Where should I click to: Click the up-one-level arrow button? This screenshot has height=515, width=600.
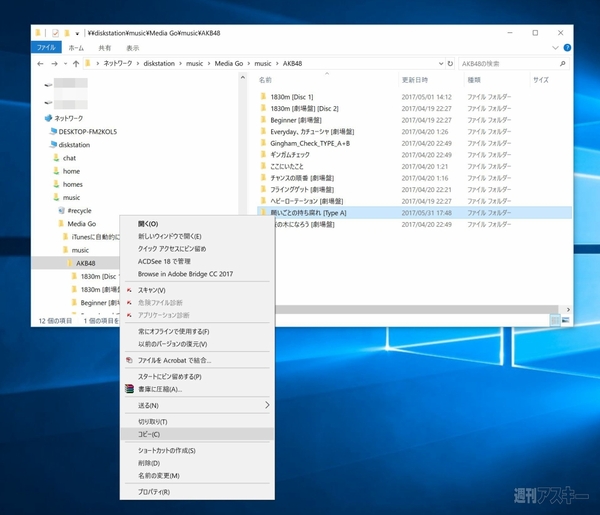pyautogui.click(x=76, y=63)
